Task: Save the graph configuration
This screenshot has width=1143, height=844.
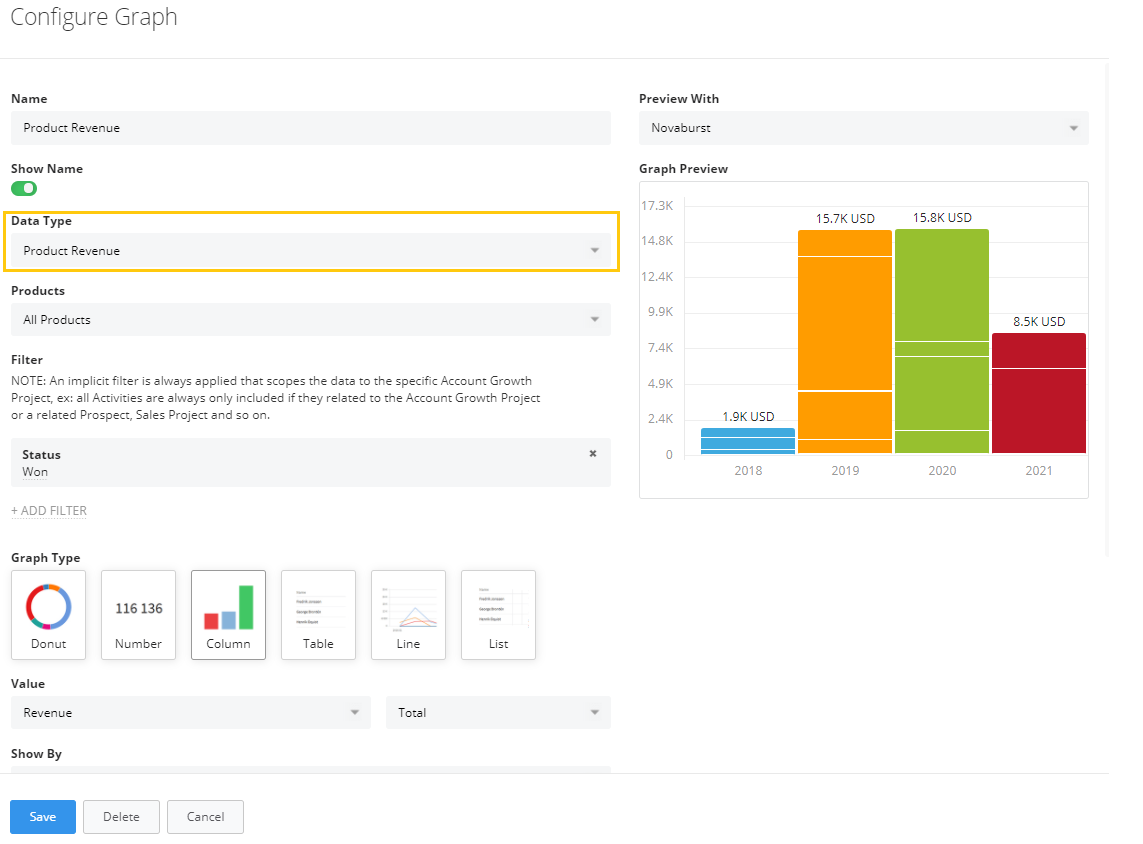Action: (42, 816)
